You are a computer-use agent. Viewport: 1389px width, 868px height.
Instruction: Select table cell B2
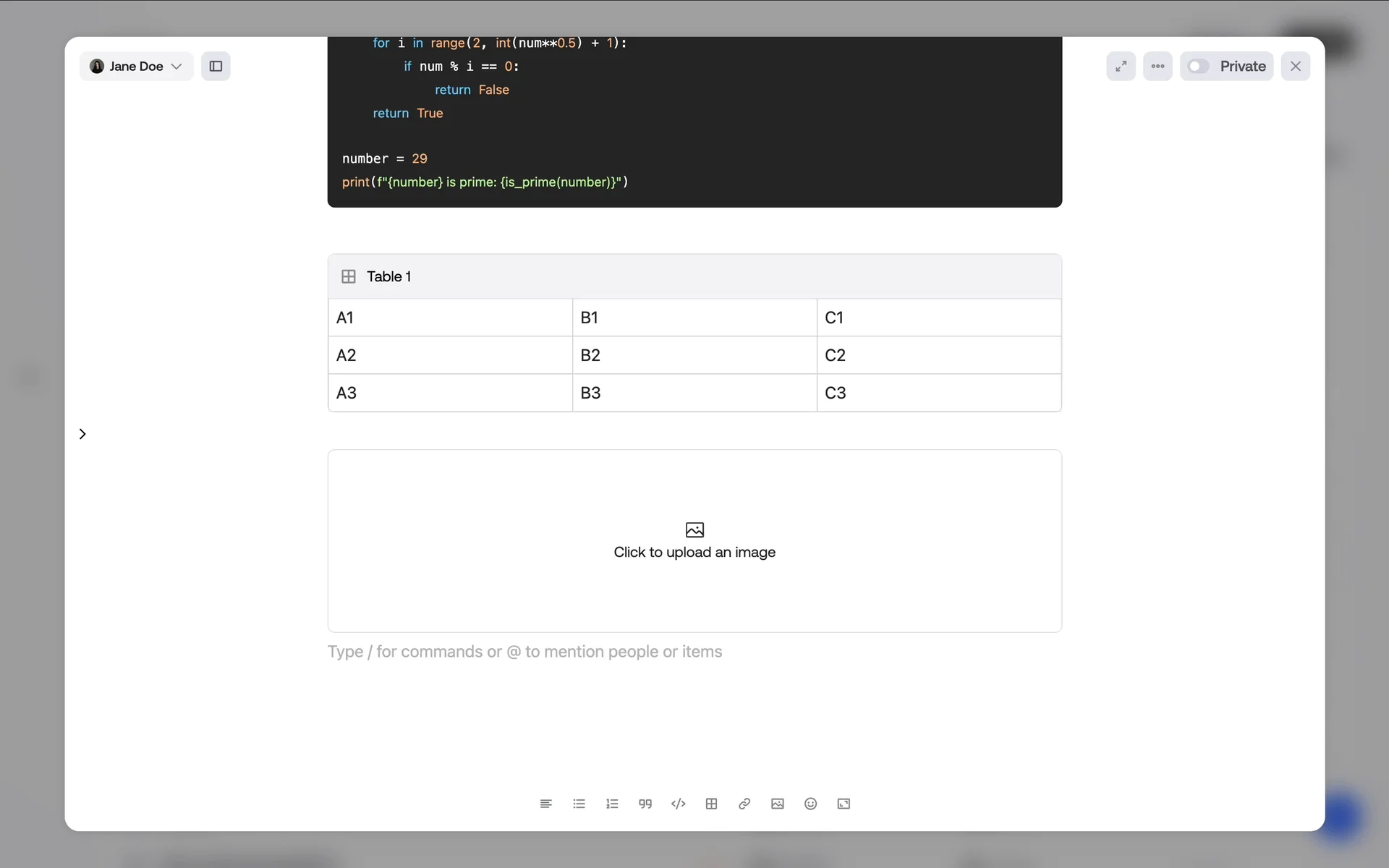tap(694, 355)
